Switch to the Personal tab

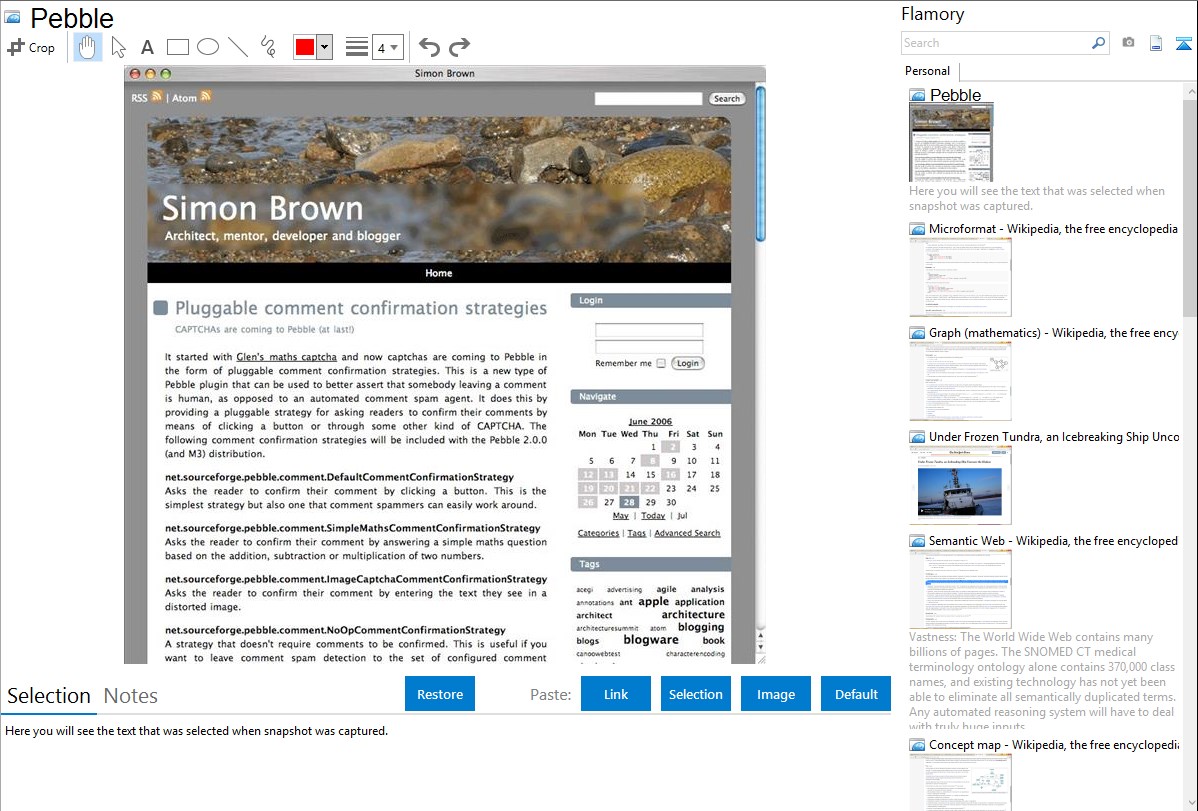tap(927, 71)
